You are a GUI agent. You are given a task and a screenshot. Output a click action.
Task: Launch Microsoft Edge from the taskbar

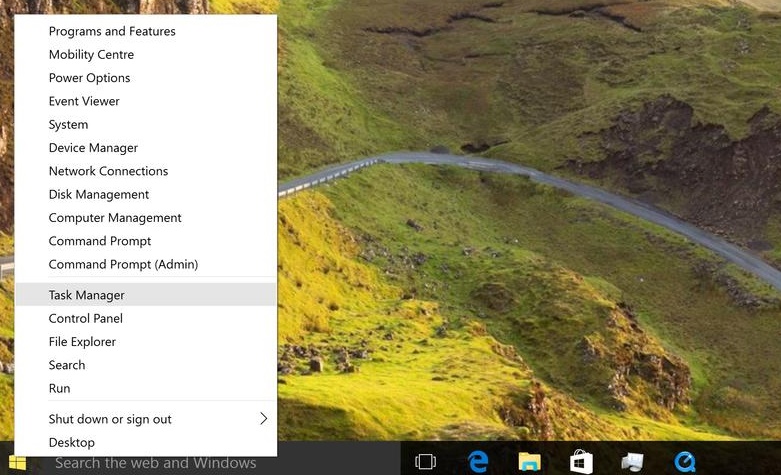click(478, 462)
